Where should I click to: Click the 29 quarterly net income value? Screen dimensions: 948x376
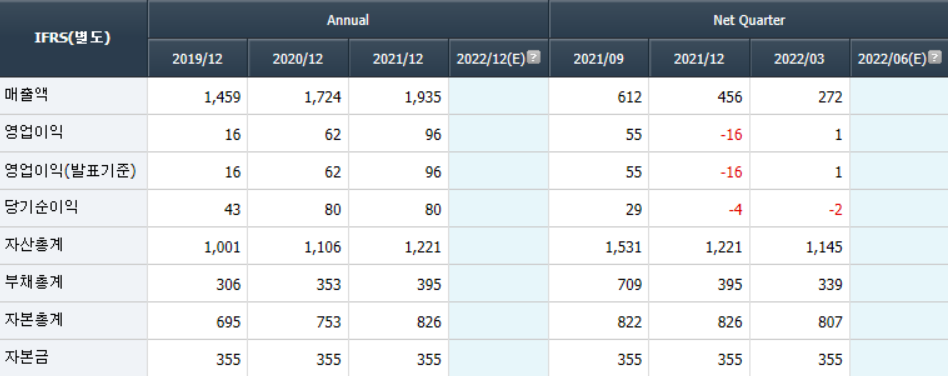click(x=634, y=209)
